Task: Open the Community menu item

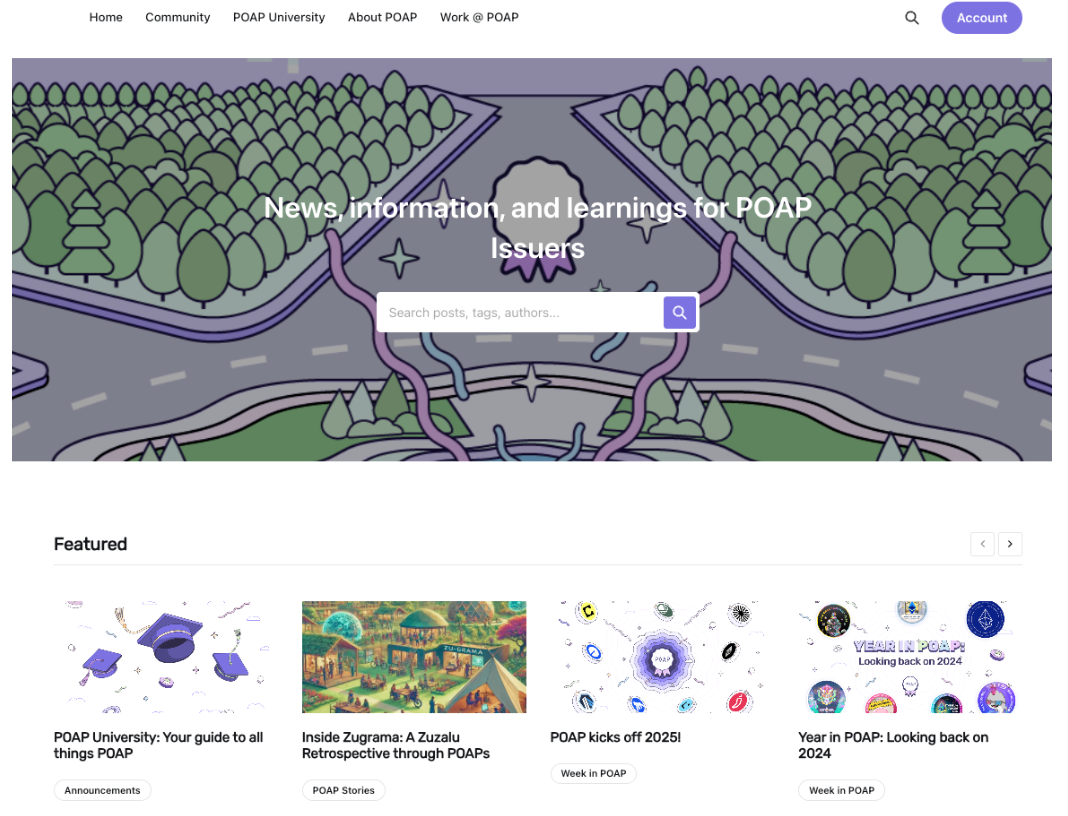Action: pos(178,17)
